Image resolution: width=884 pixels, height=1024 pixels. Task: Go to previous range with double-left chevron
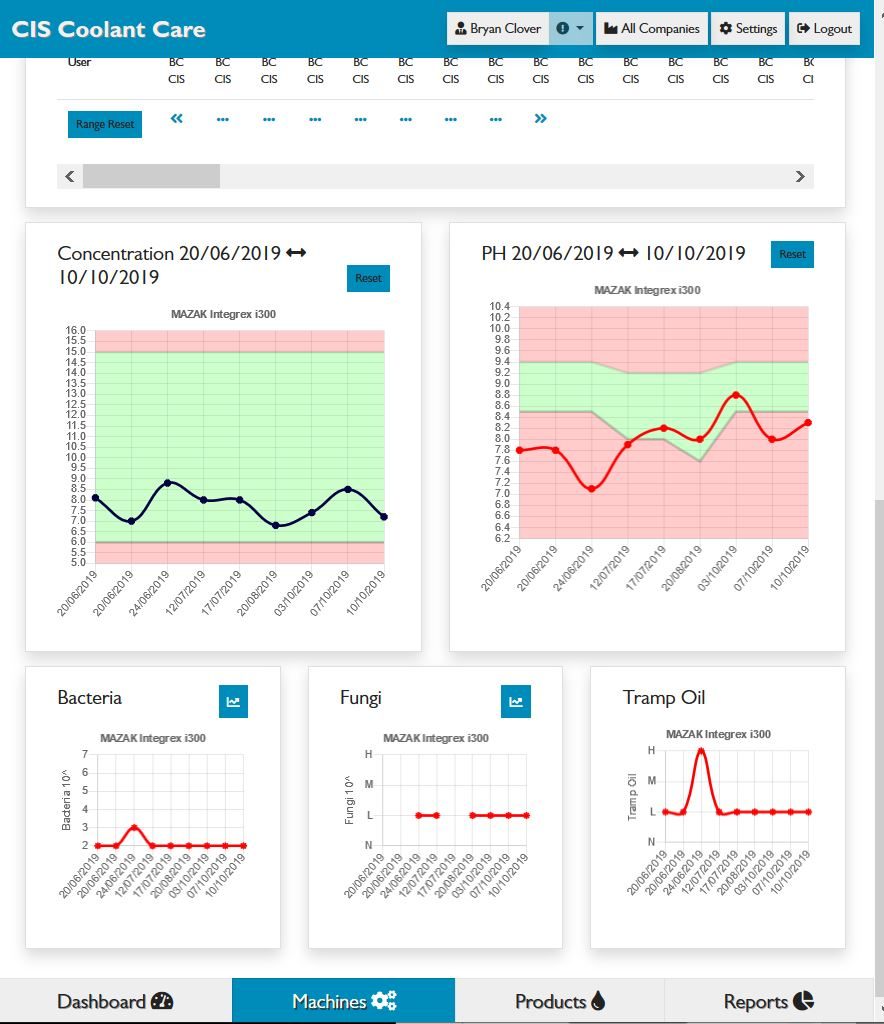(x=177, y=119)
